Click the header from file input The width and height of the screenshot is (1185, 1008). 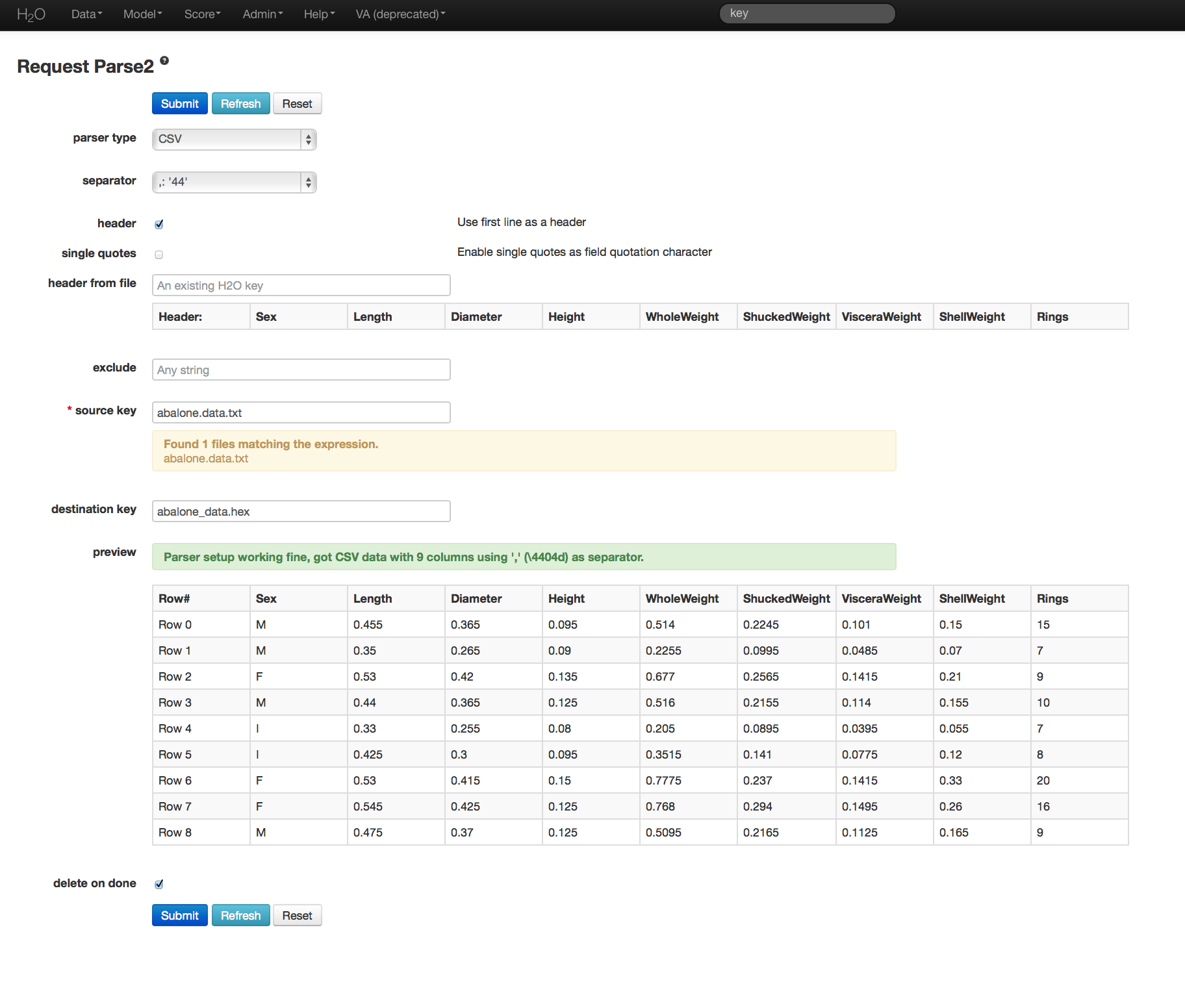click(x=301, y=286)
